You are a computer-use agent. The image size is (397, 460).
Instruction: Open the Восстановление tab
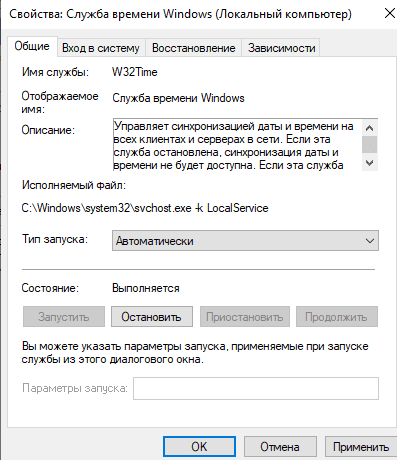click(194, 48)
